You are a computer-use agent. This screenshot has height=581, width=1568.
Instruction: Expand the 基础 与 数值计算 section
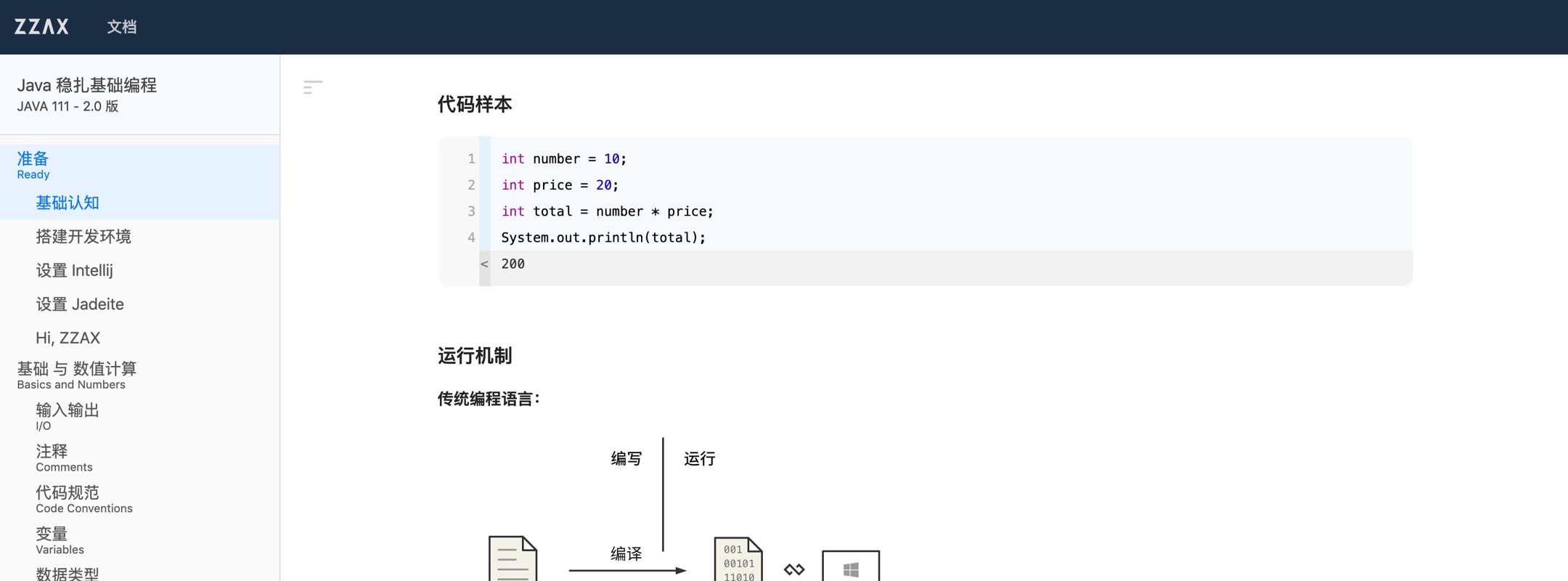(76, 375)
